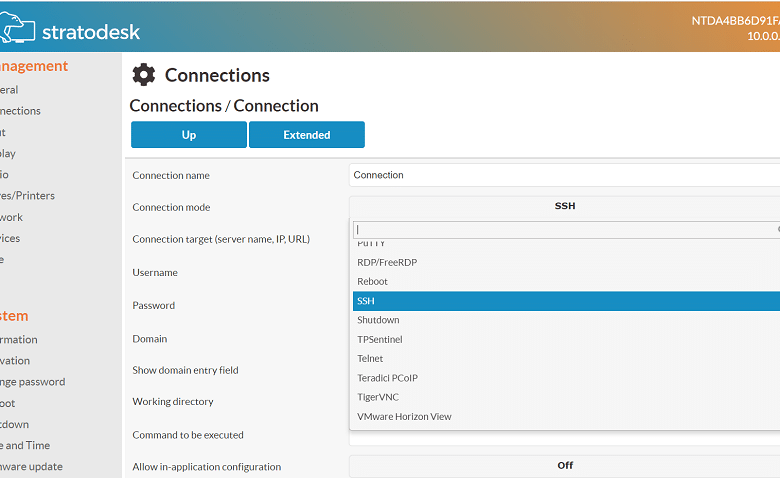Open Information in System sidebar section
Viewport: 780px width, 478px height.
[18, 340]
